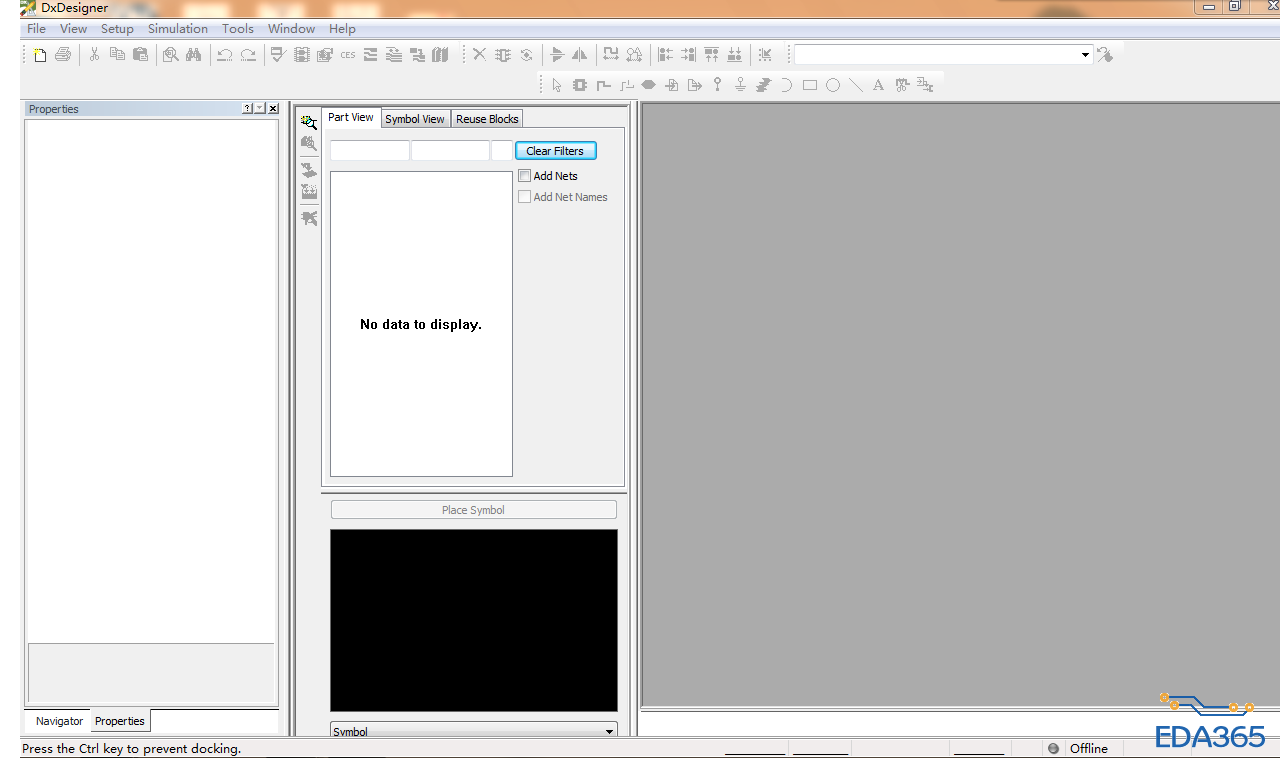Choose the Select pointer tool
The width and height of the screenshot is (1281, 758).
557,85
